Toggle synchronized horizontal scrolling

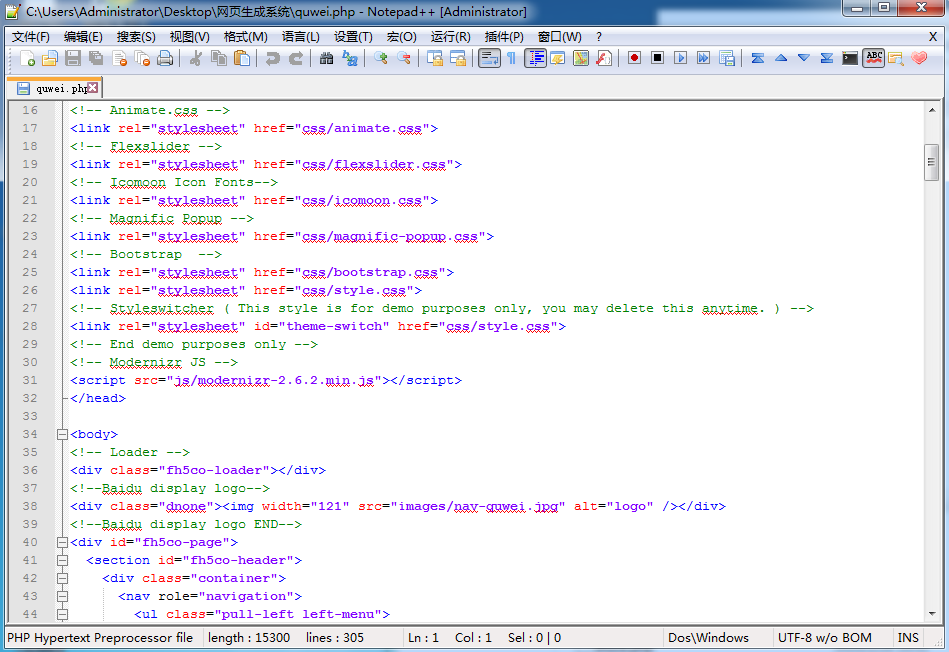pos(458,58)
